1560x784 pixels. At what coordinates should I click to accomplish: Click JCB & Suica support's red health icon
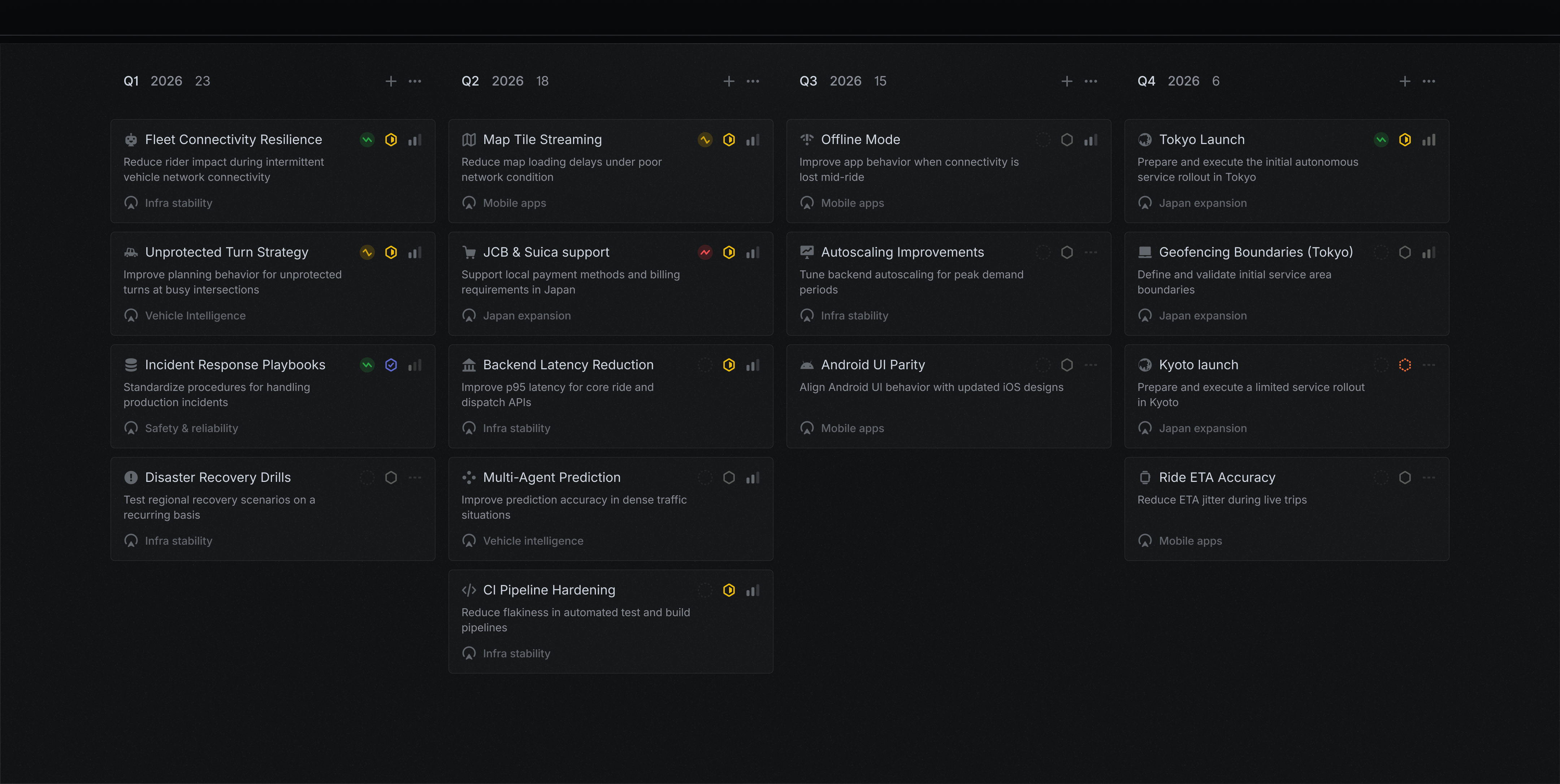tap(705, 252)
